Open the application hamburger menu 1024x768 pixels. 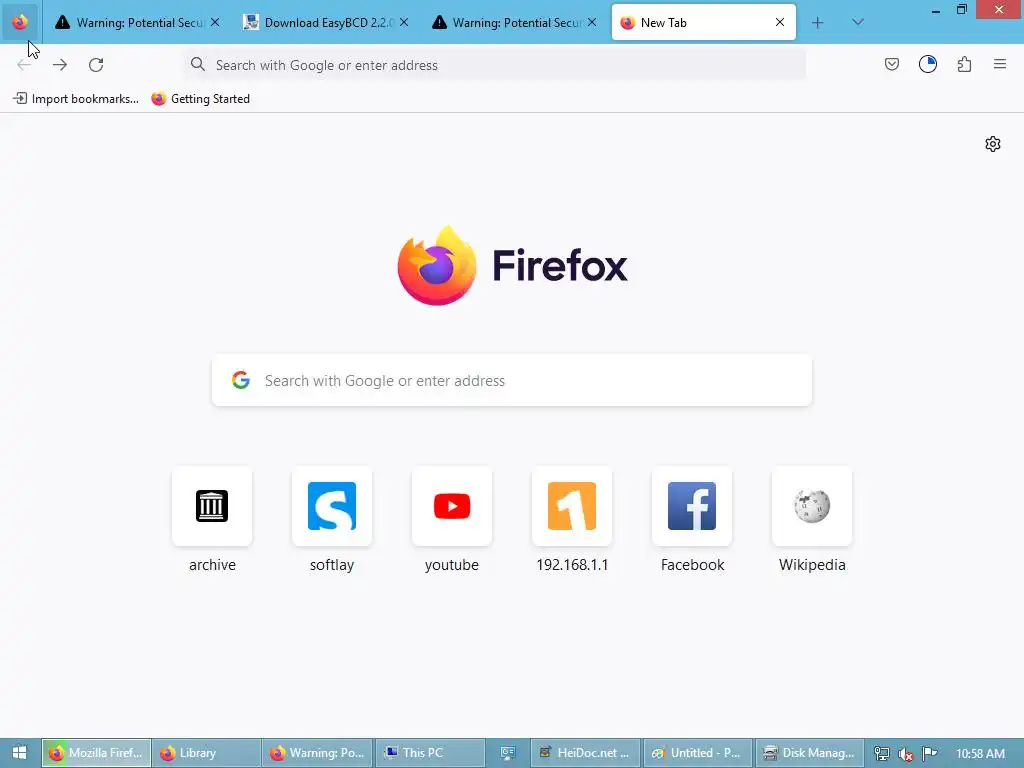point(1000,64)
